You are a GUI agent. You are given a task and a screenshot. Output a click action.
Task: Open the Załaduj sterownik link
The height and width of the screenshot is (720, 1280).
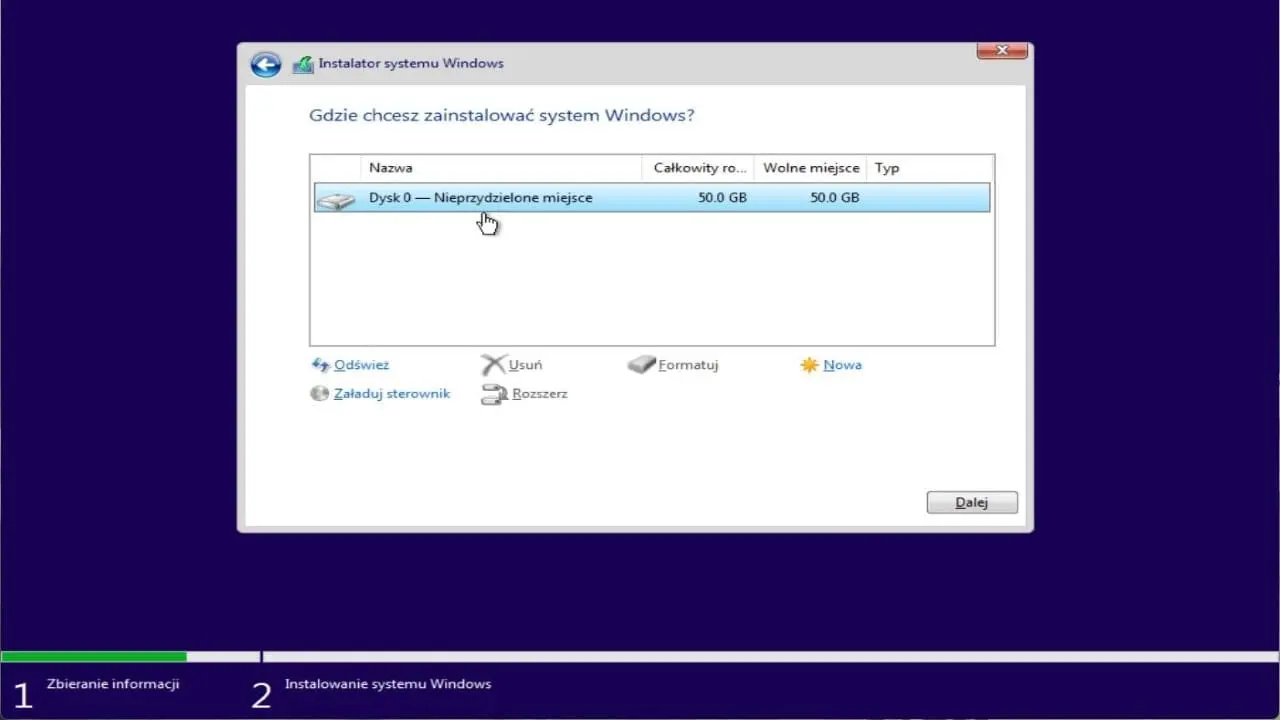(x=391, y=394)
